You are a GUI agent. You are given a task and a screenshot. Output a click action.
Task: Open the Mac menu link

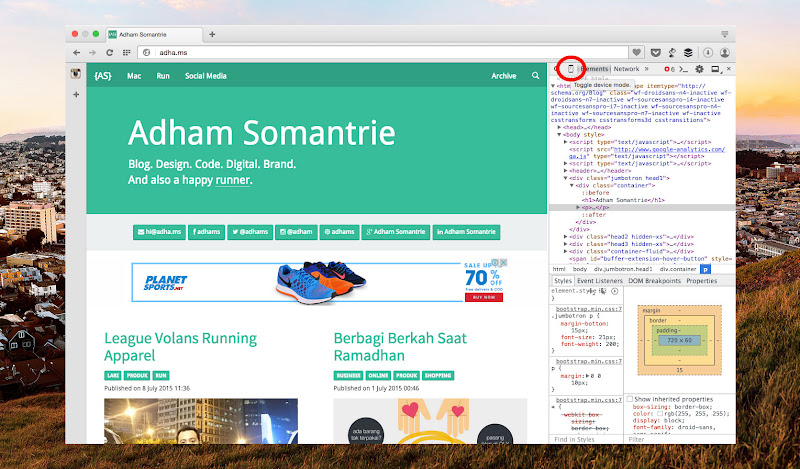click(134, 76)
